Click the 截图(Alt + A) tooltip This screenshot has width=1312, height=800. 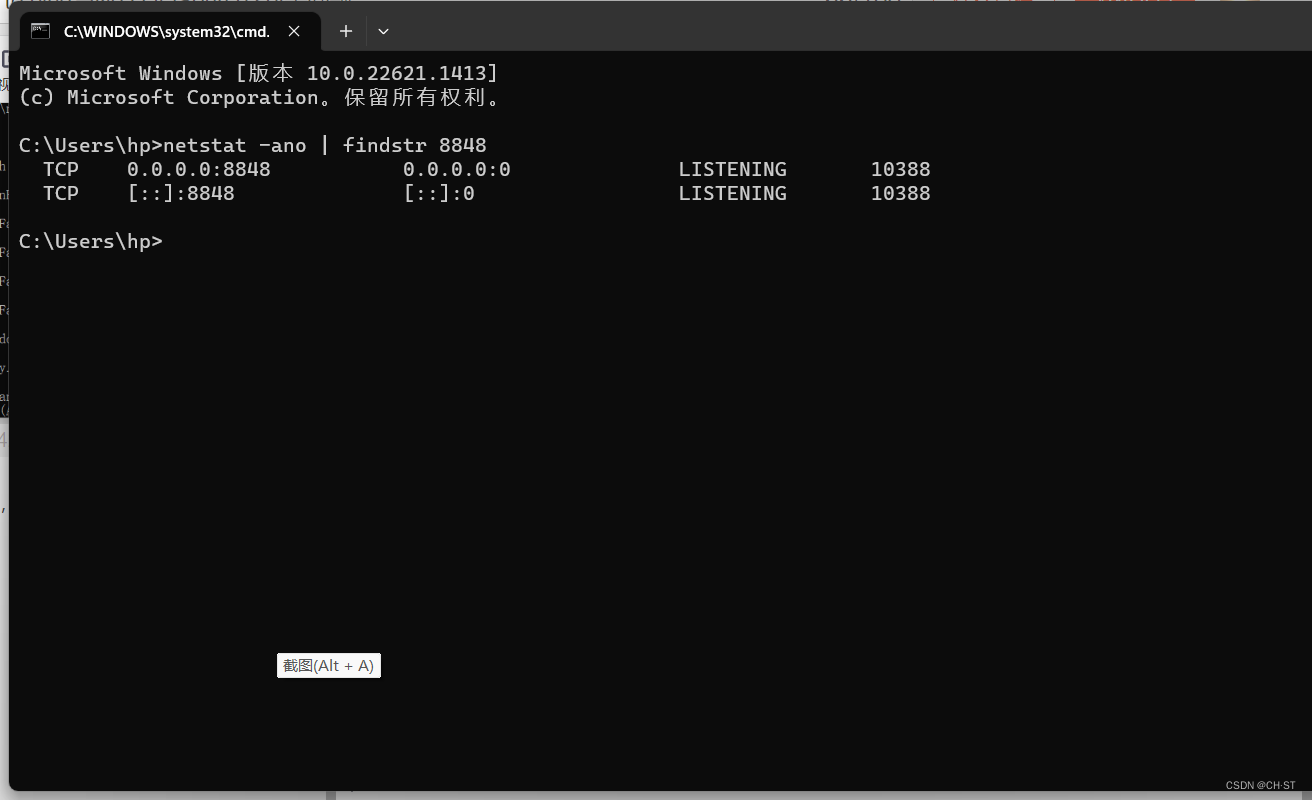point(329,666)
